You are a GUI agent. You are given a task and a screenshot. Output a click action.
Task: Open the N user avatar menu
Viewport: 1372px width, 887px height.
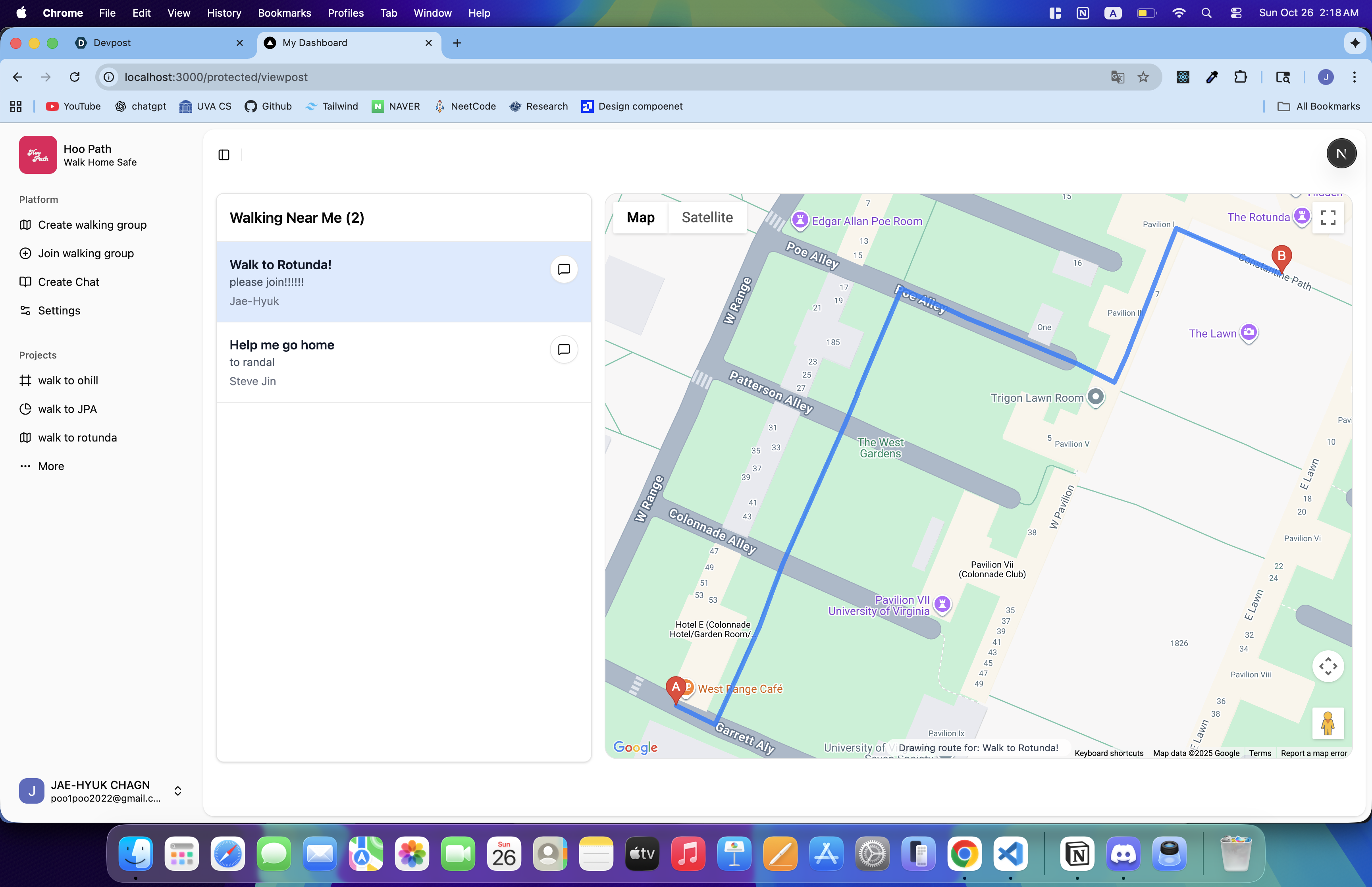[1341, 153]
